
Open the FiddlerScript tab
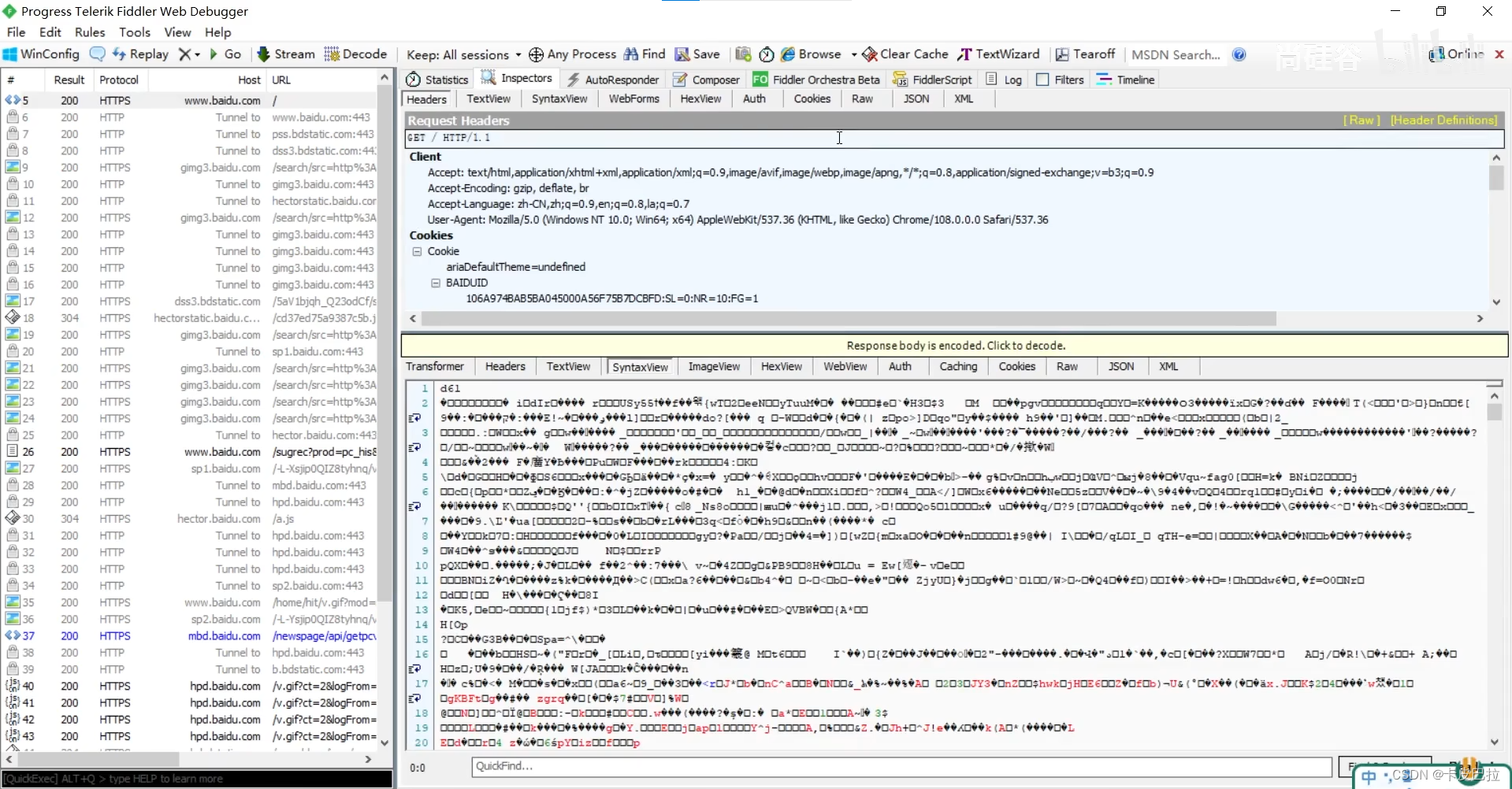pos(933,80)
